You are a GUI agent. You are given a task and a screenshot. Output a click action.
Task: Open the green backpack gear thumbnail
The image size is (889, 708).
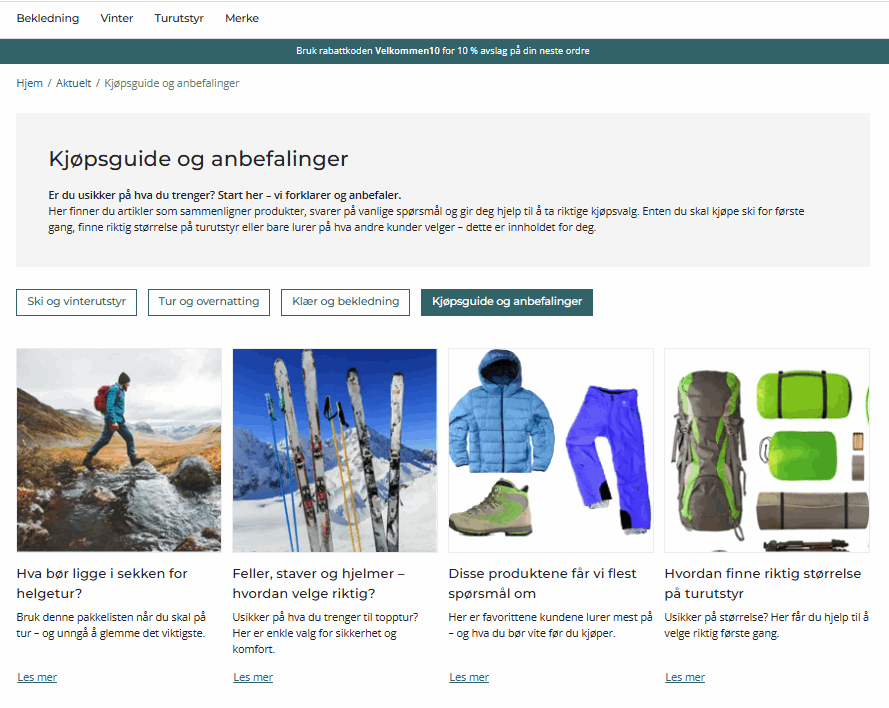[767, 450]
